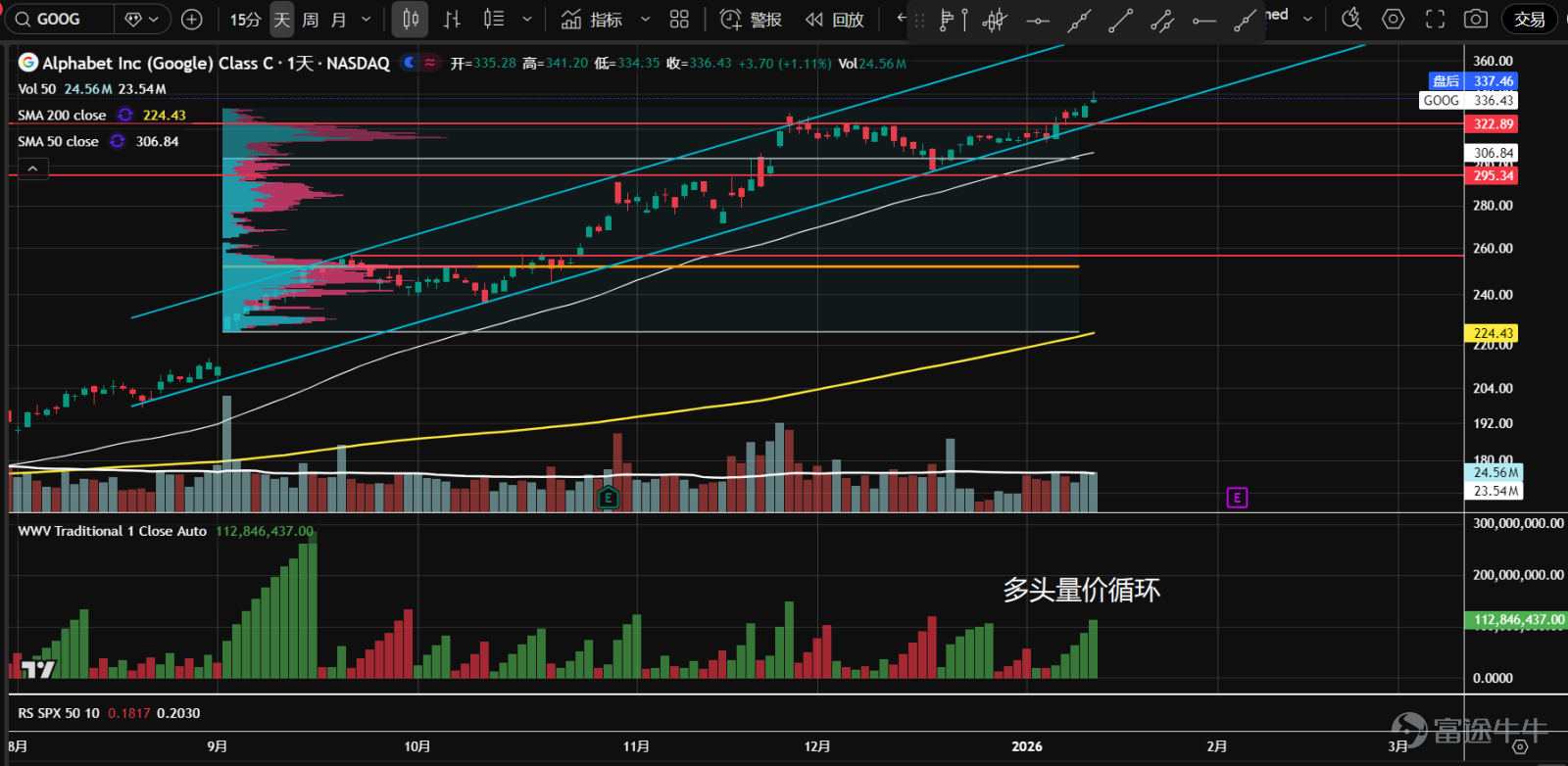Image resolution: width=1568 pixels, height=766 pixels.
Task: Select the bar chart type icon
Action: click(452, 19)
